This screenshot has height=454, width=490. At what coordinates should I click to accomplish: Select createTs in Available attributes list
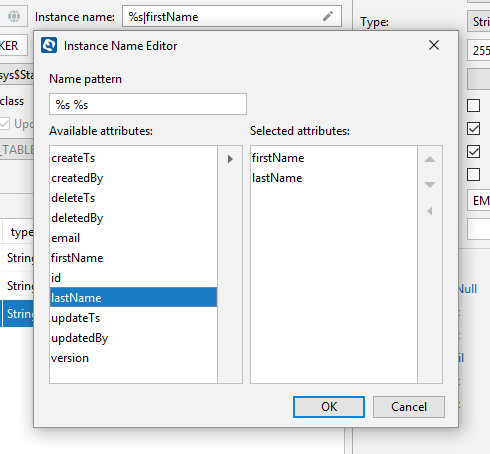(133, 158)
